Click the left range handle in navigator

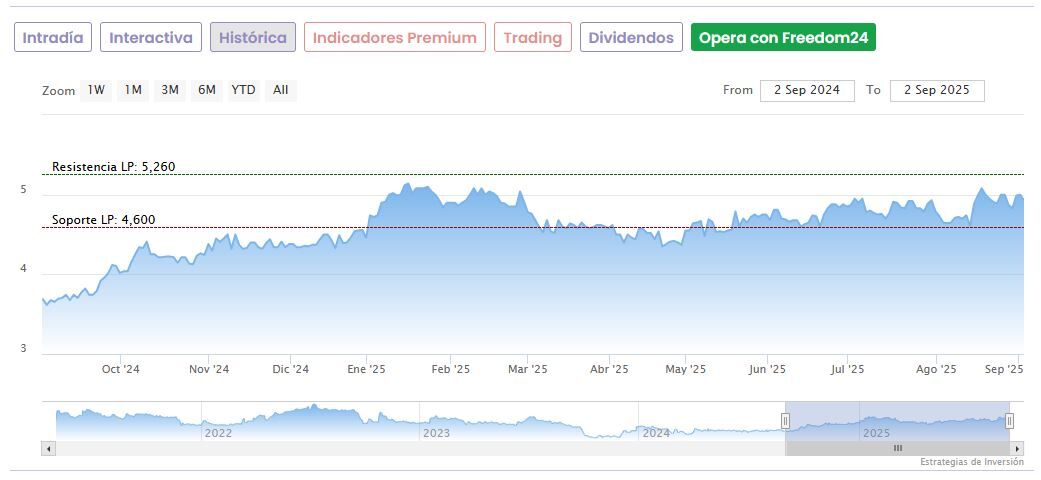click(785, 421)
